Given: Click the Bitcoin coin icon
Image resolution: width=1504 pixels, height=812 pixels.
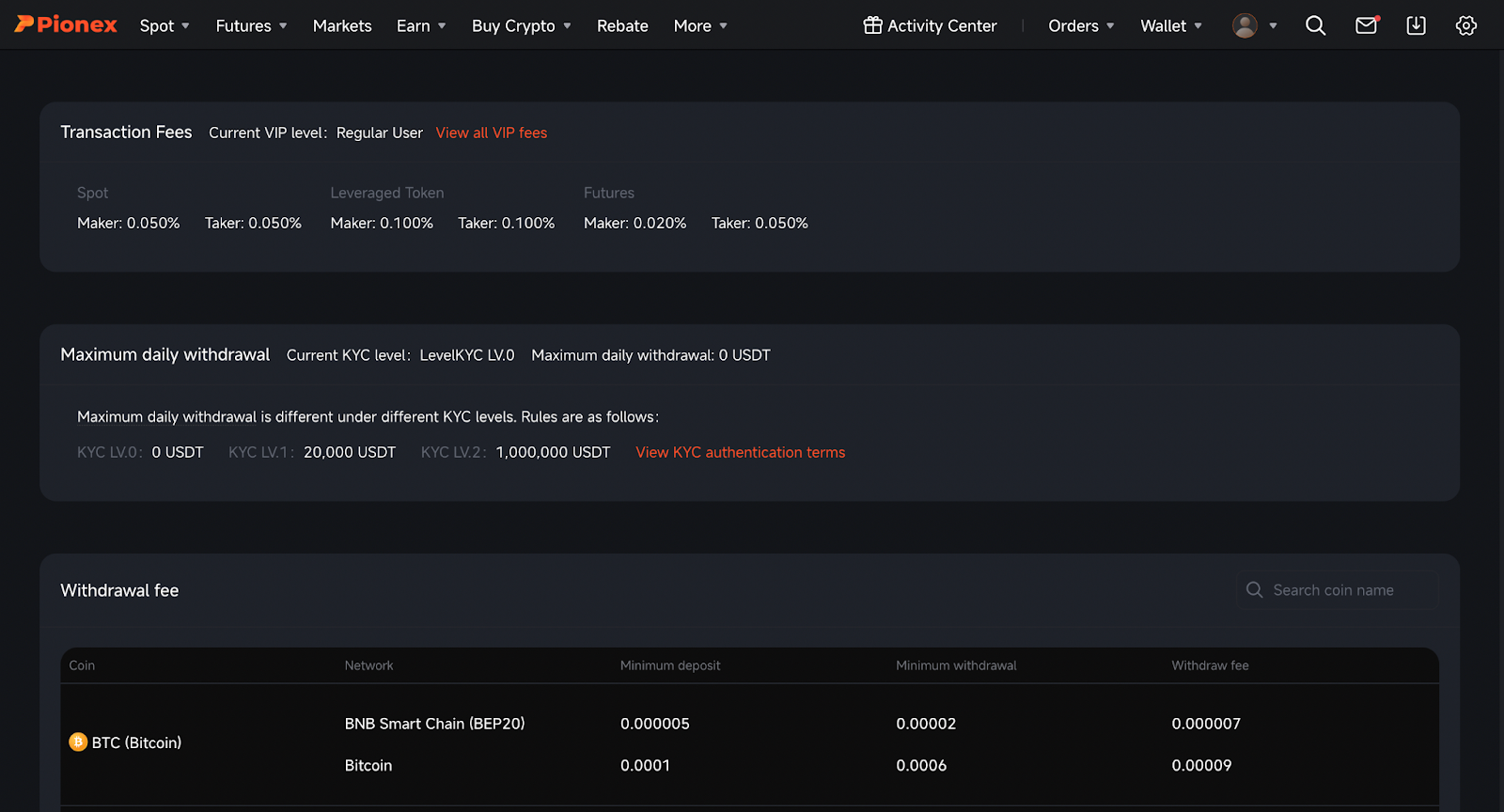Looking at the screenshot, I should (78, 742).
